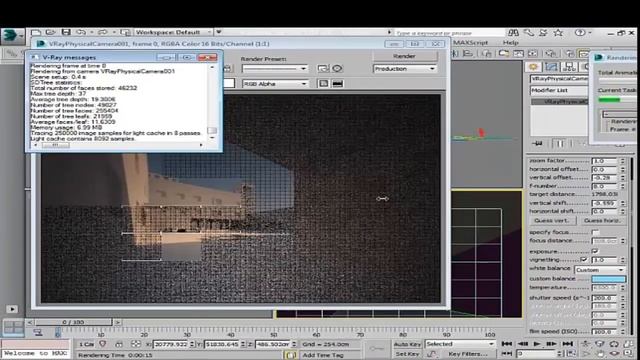Click the Render button in frame window
The width and height of the screenshot is (640, 360).
tap(404, 56)
